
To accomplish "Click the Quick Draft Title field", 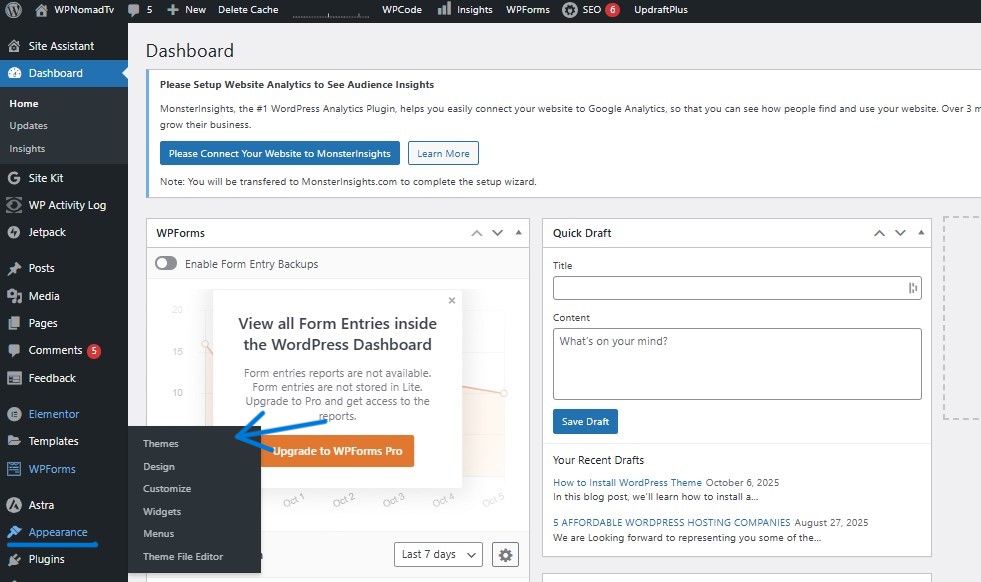I will [729, 288].
